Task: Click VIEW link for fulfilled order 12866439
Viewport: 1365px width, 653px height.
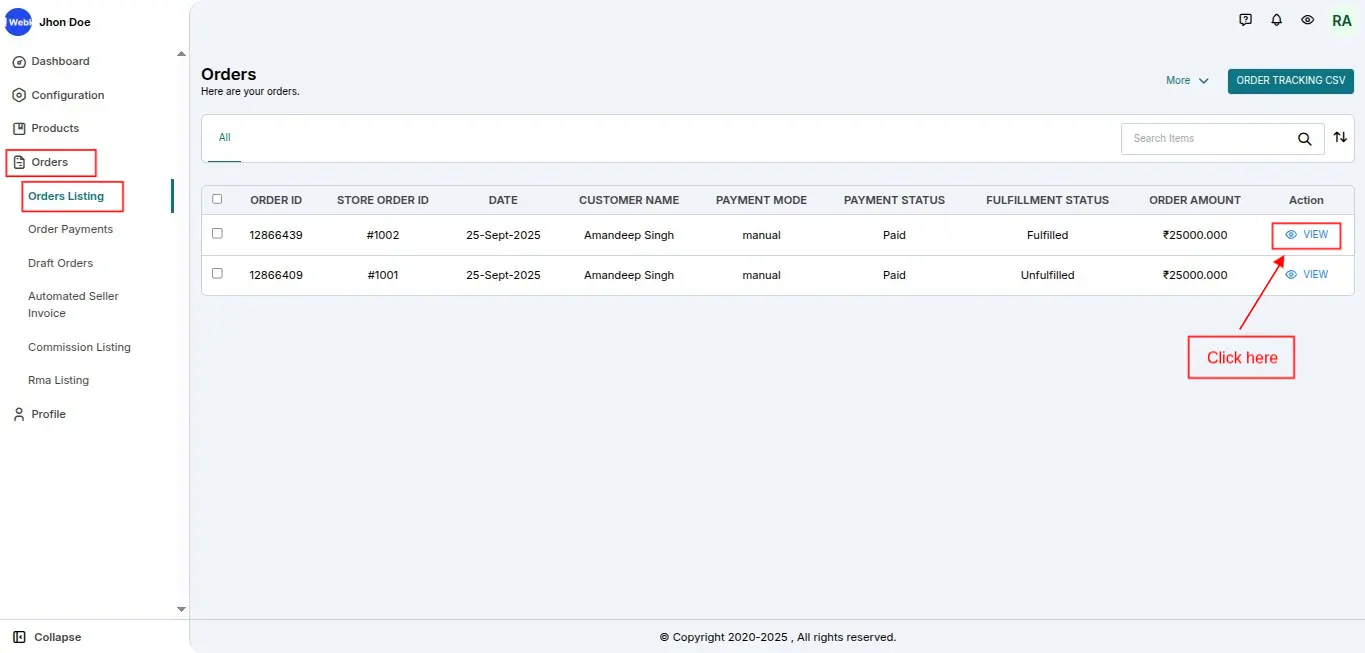Action: tap(1306, 235)
